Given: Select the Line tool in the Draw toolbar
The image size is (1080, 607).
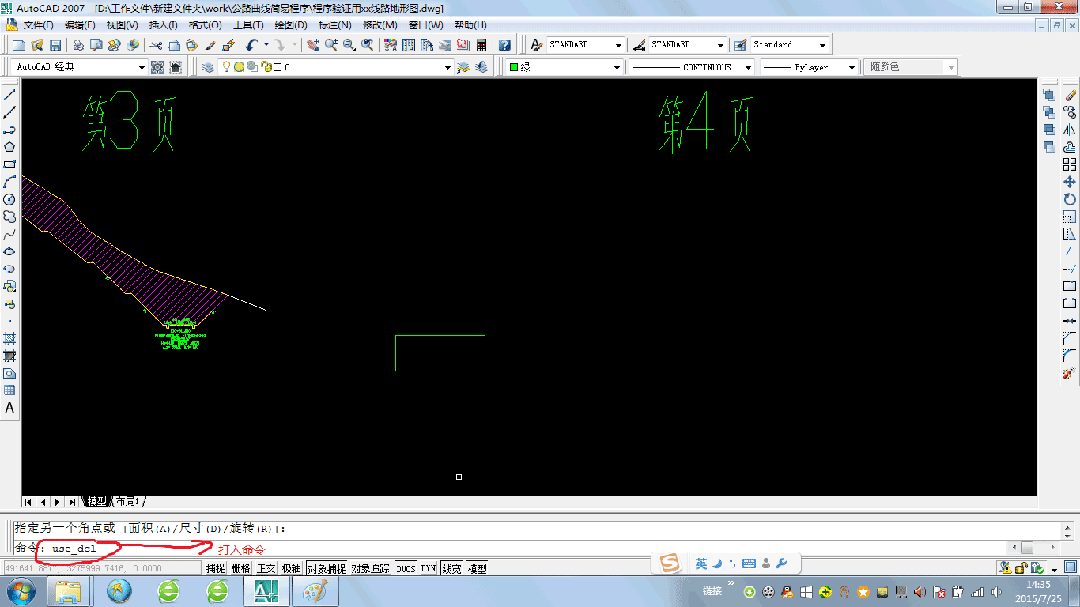Looking at the screenshot, I should (x=10, y=94).
